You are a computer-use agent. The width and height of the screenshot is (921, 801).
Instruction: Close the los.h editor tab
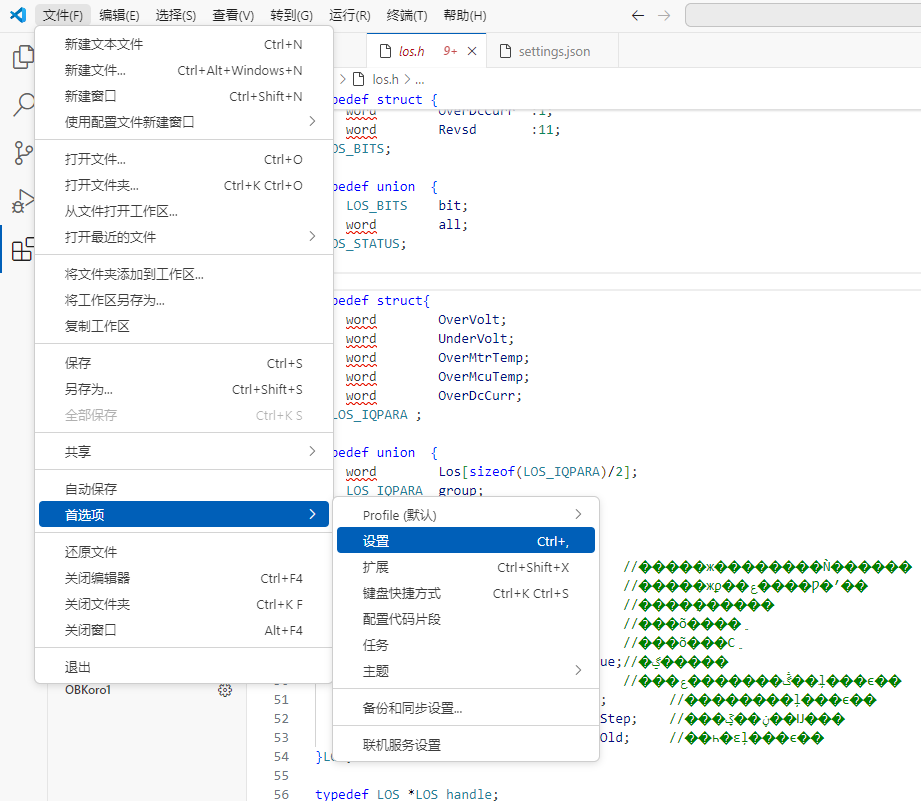click(472, 52)
